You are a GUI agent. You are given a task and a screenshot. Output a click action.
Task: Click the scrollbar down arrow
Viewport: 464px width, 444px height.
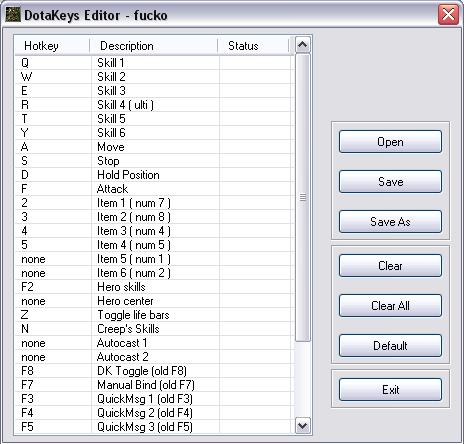pyautogui.click(x=303, y=426)
